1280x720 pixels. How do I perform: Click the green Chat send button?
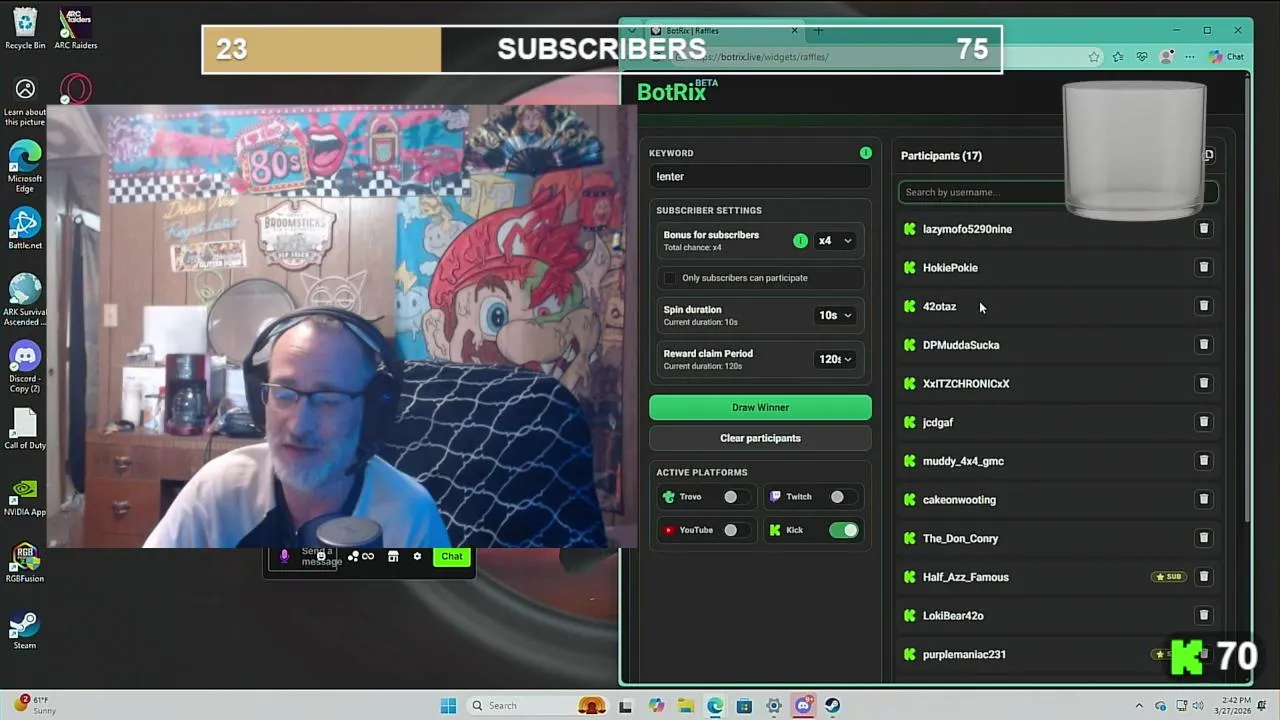(452, 557)
